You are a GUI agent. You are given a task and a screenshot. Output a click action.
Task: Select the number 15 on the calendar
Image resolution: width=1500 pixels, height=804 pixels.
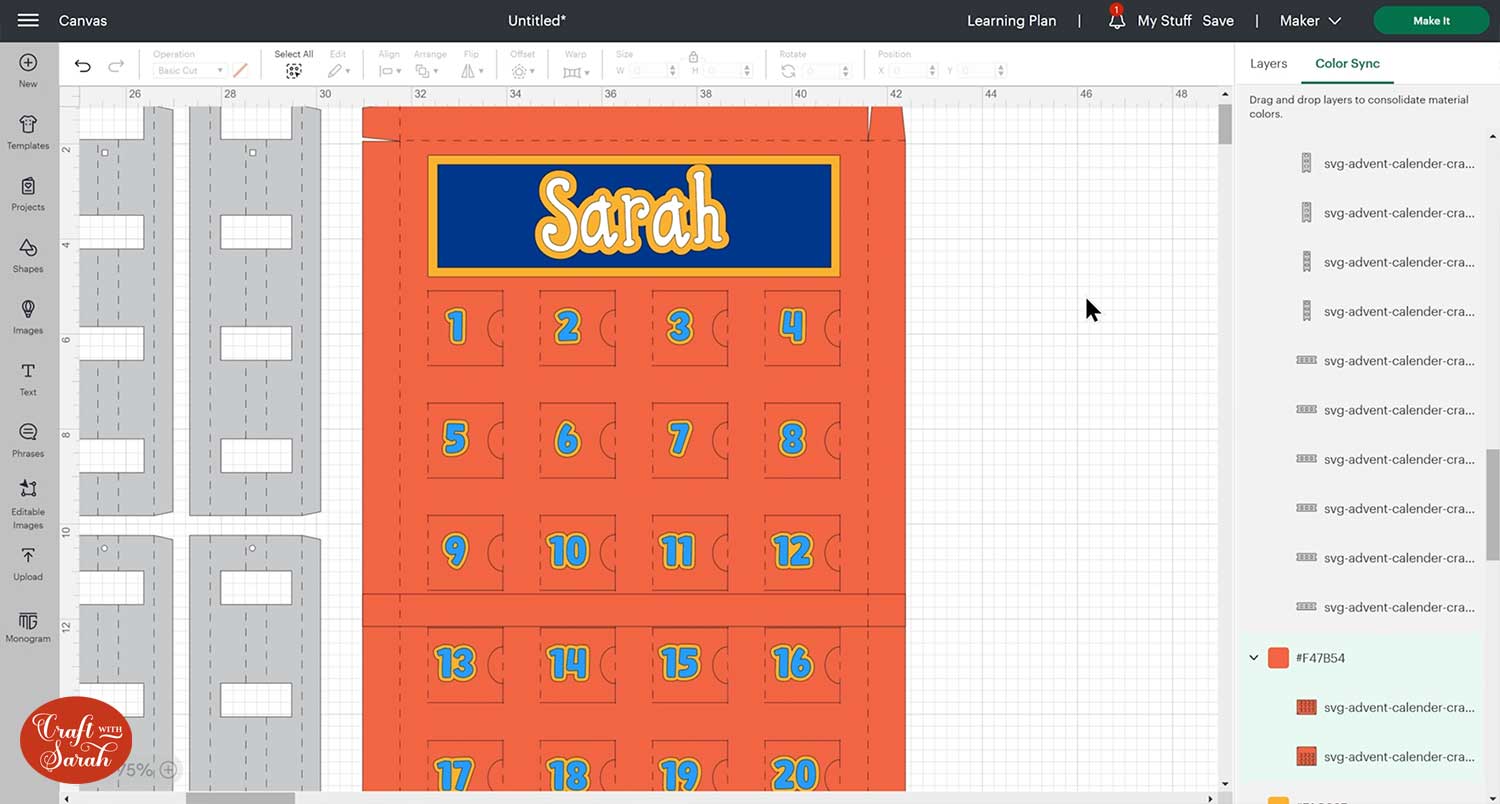click(x=680, y=663)
